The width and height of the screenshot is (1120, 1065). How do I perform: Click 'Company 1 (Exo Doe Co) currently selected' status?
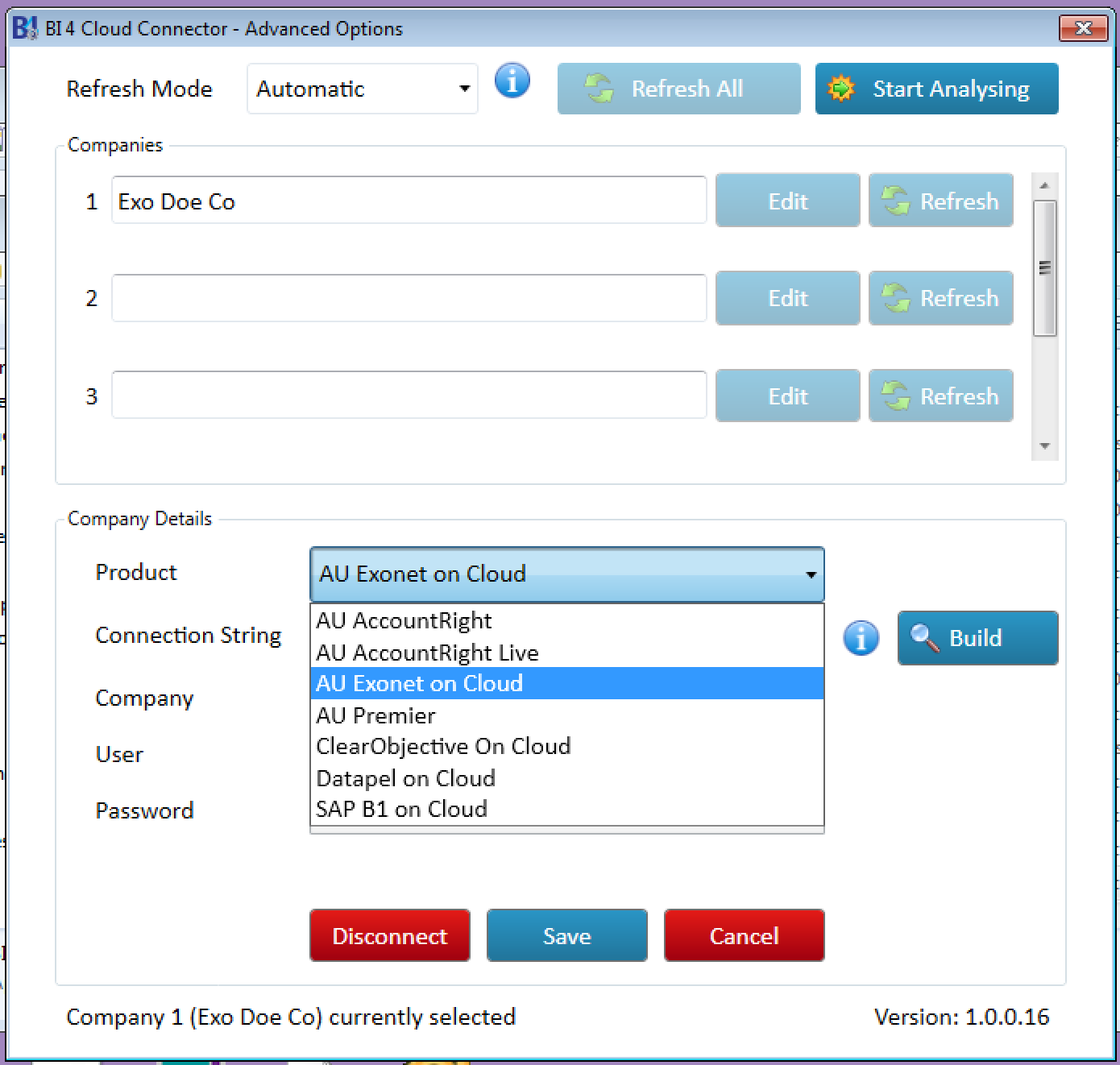[291, 1017]
